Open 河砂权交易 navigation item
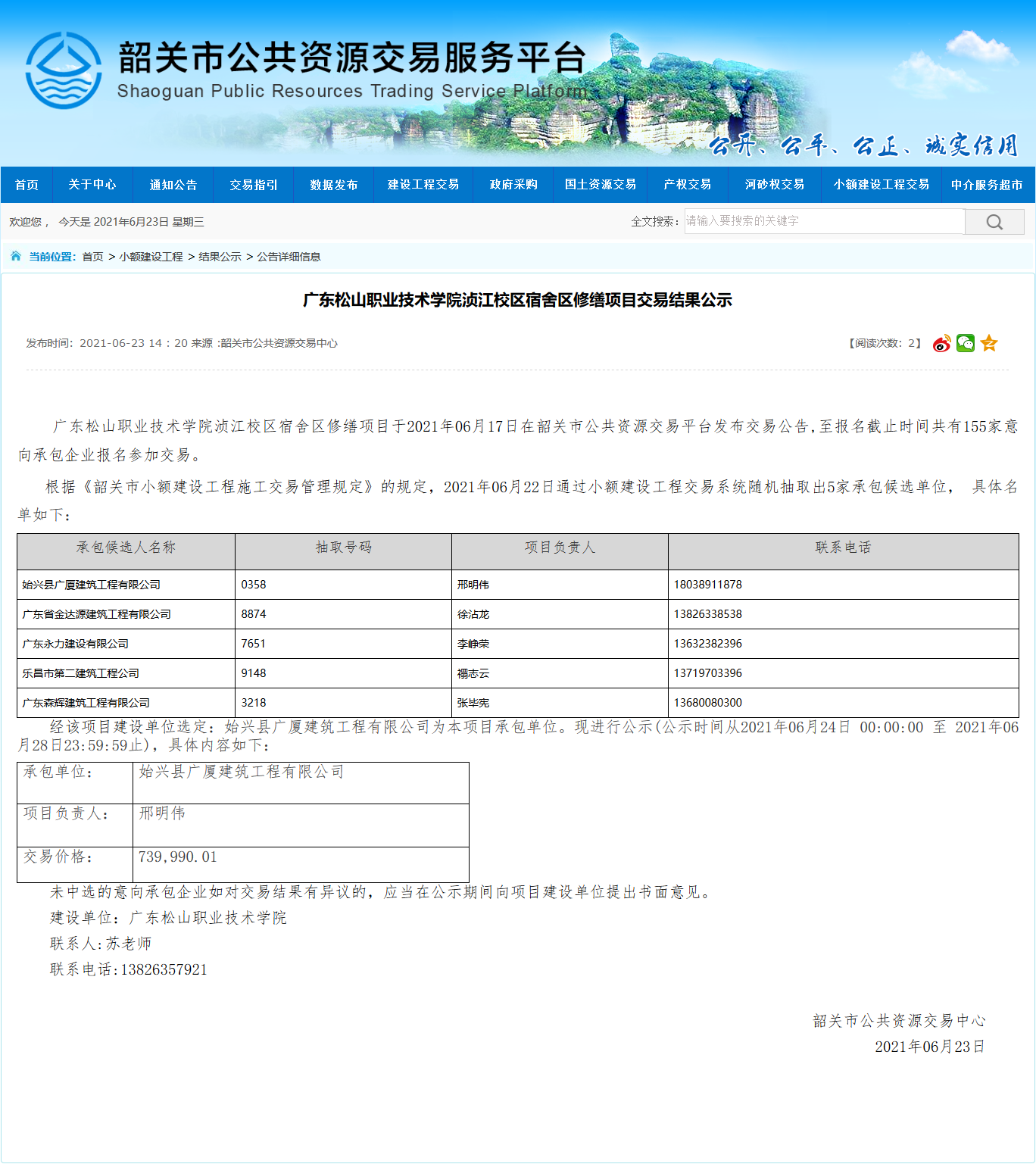This screenshot has width=1036, height=1164. (774, 185)
